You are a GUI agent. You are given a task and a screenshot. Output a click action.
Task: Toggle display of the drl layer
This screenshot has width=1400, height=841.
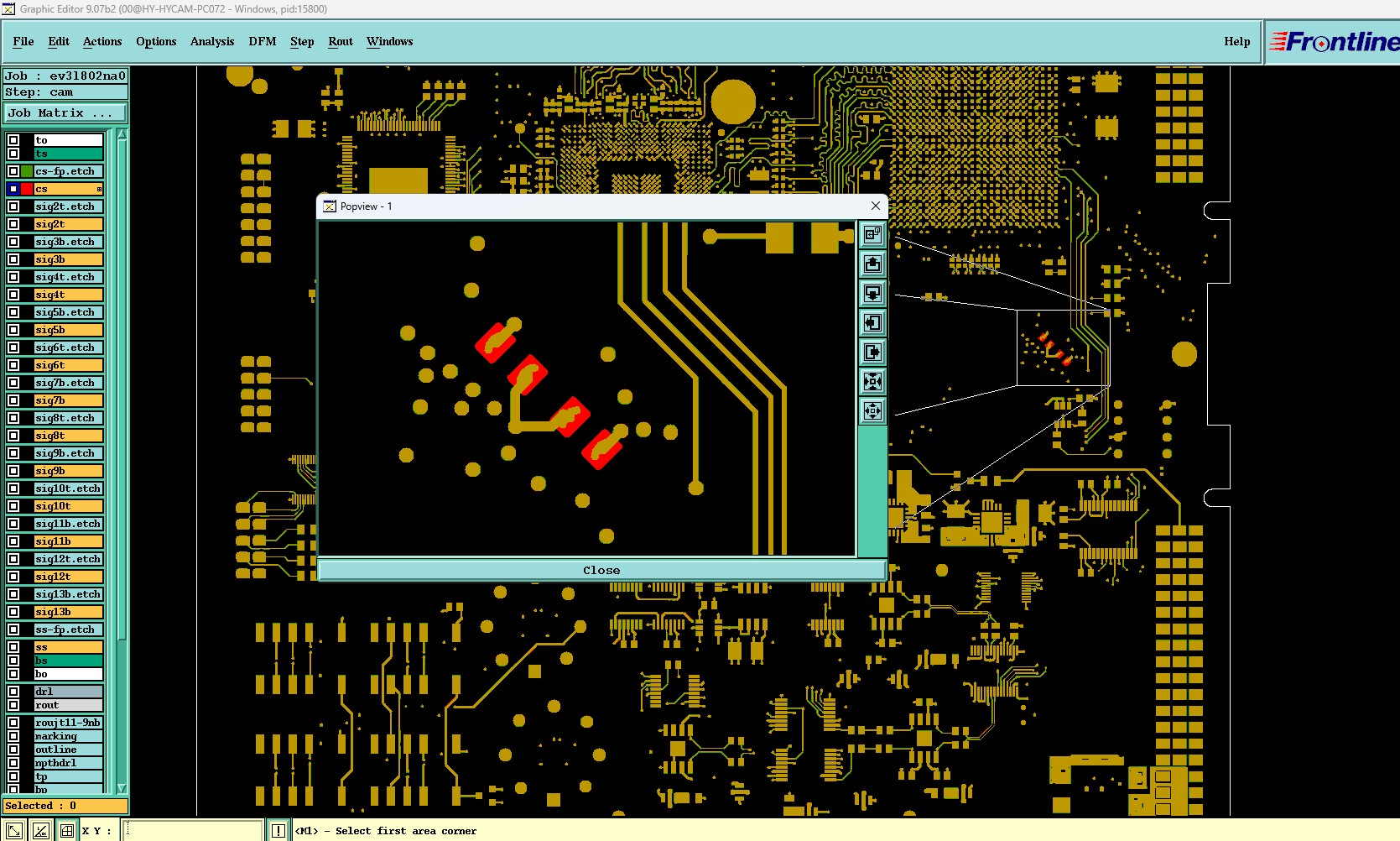pos(13,692)
